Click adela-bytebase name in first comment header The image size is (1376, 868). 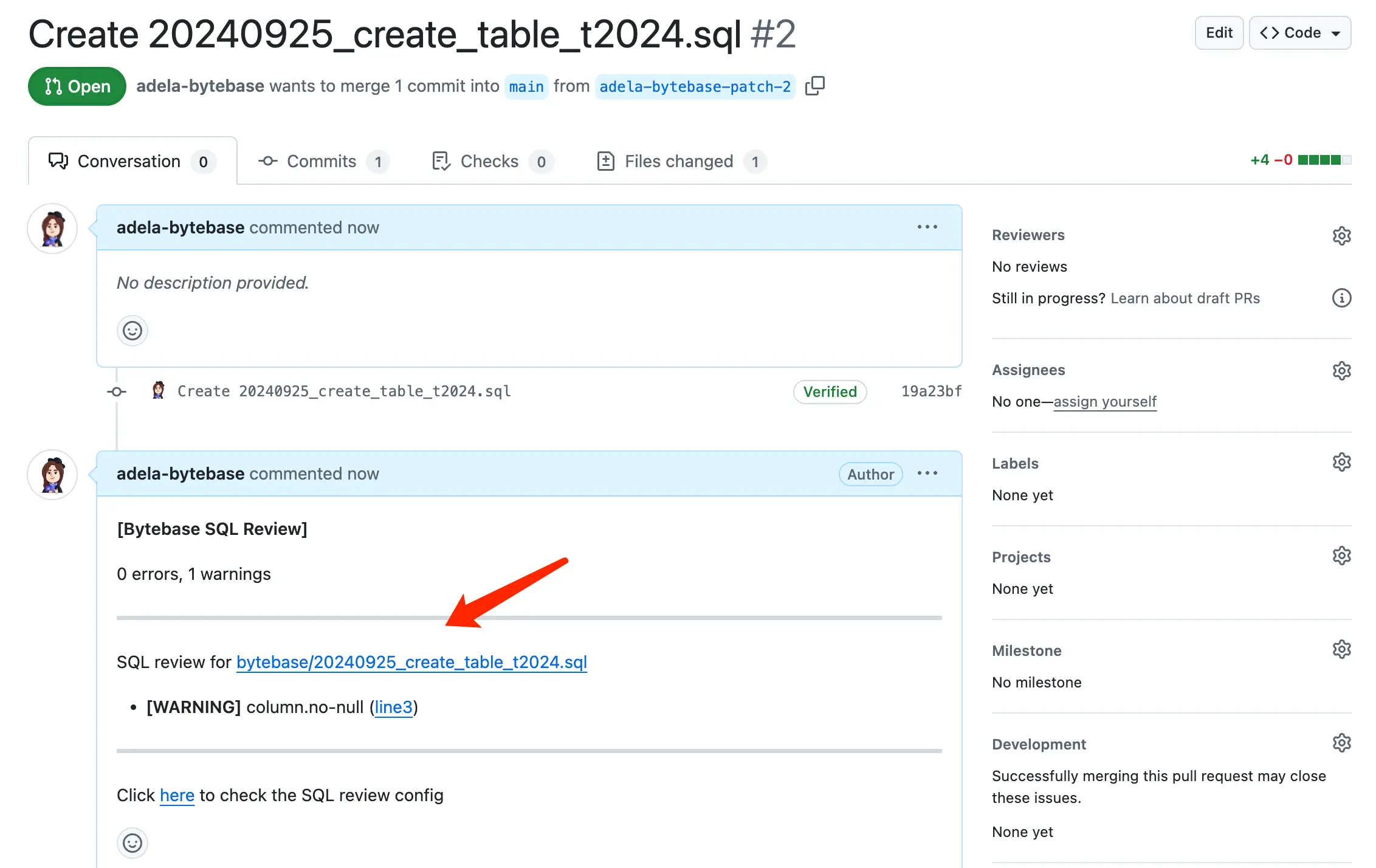181,227
